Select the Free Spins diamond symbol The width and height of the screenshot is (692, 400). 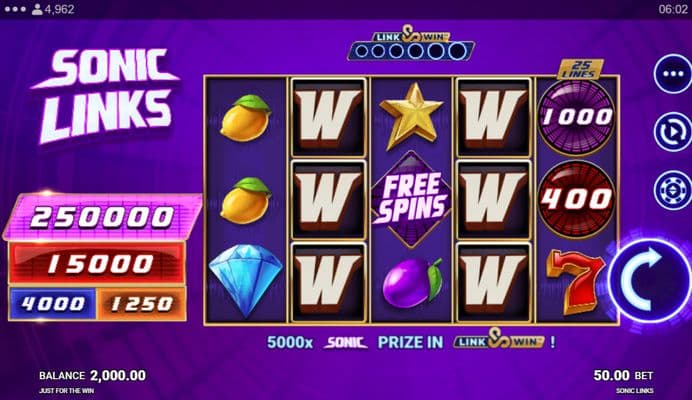coord(411,199)
